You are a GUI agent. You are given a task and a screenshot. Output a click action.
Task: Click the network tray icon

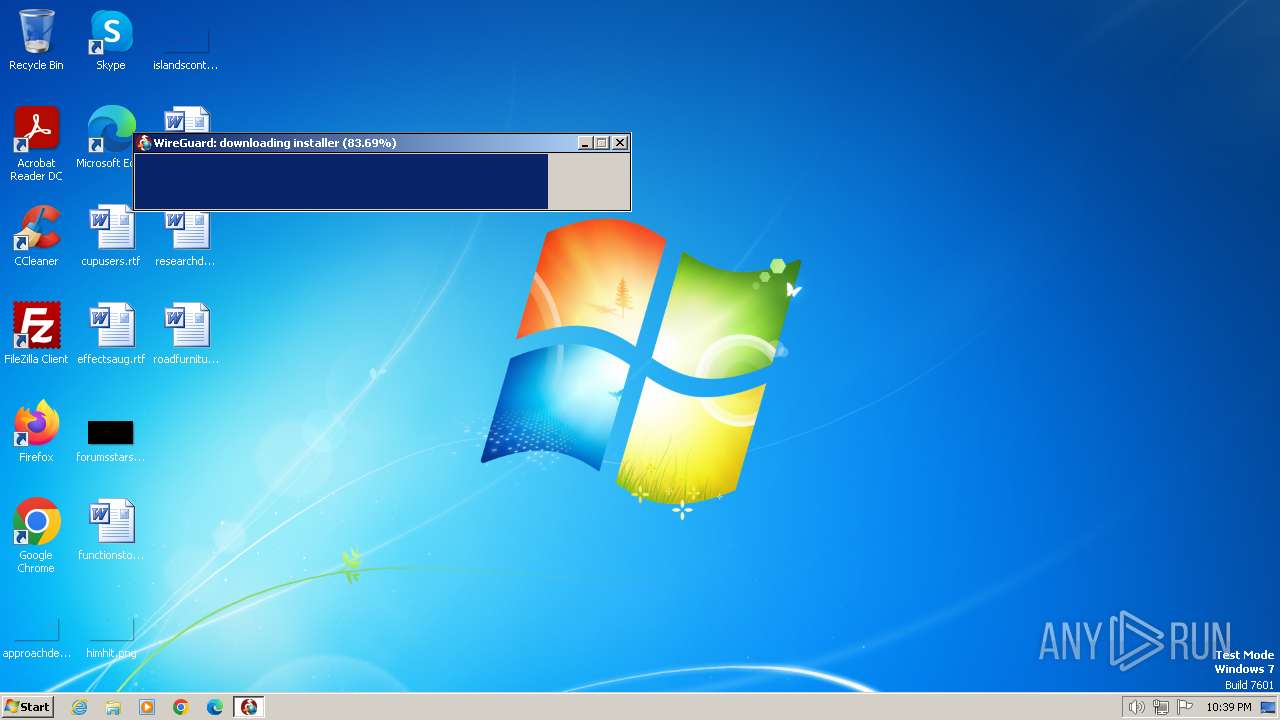click(1161, 707)
